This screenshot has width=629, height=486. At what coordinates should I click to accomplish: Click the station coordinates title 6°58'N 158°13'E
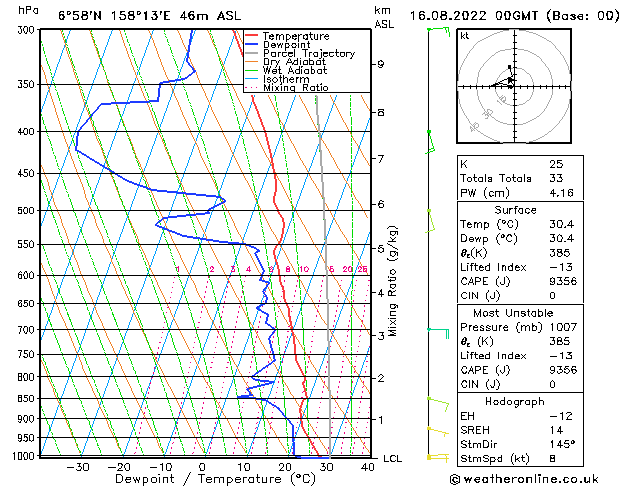[x=114, y=16]
